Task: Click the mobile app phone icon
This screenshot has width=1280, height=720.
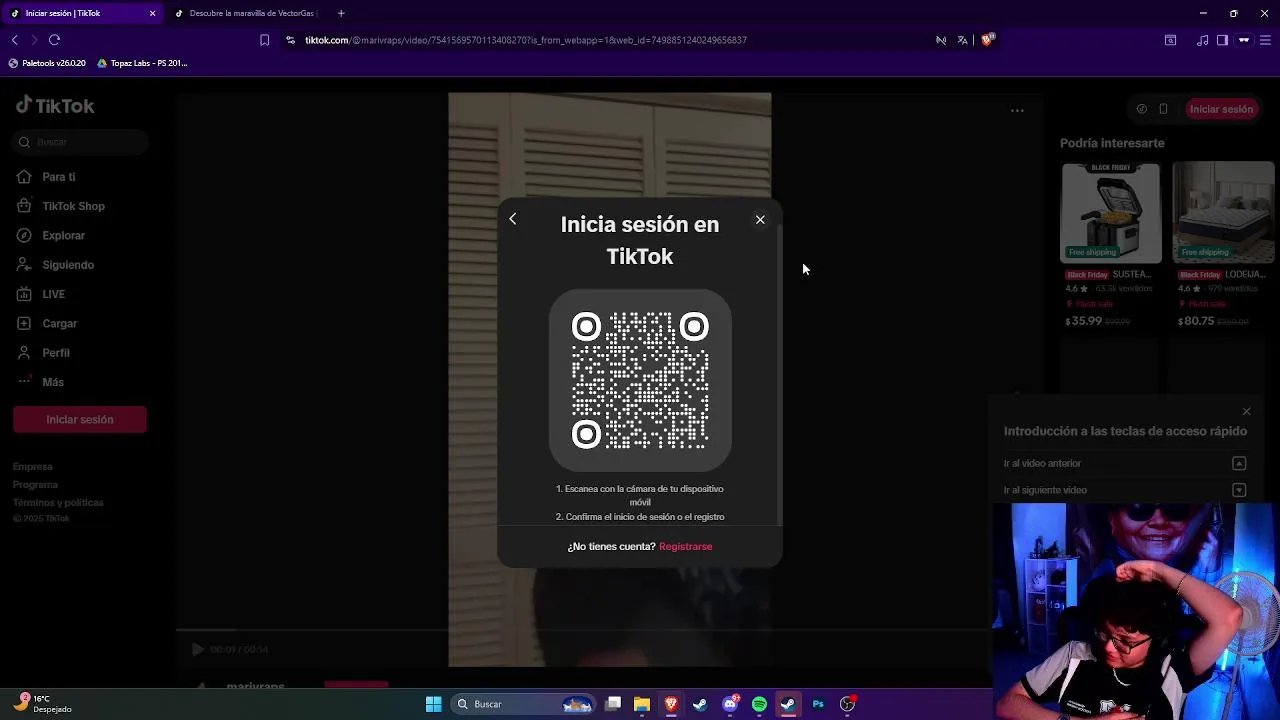Action: (1163, 109)
